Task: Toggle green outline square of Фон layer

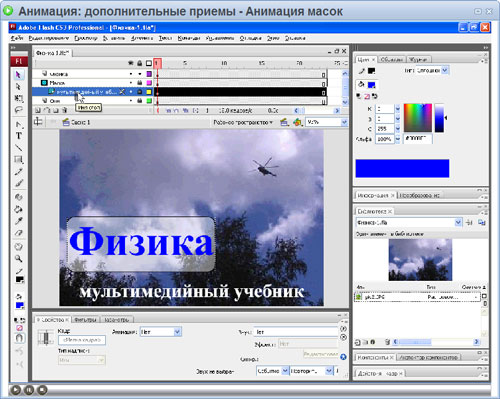Action: [x=149, y=101]
